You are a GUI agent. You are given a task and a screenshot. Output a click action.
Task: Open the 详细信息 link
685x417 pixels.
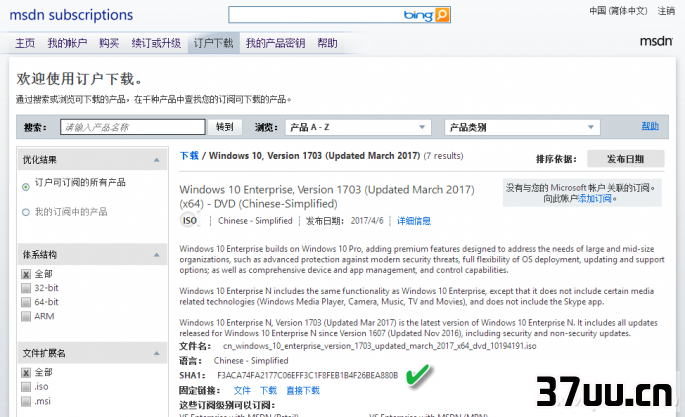413,221
